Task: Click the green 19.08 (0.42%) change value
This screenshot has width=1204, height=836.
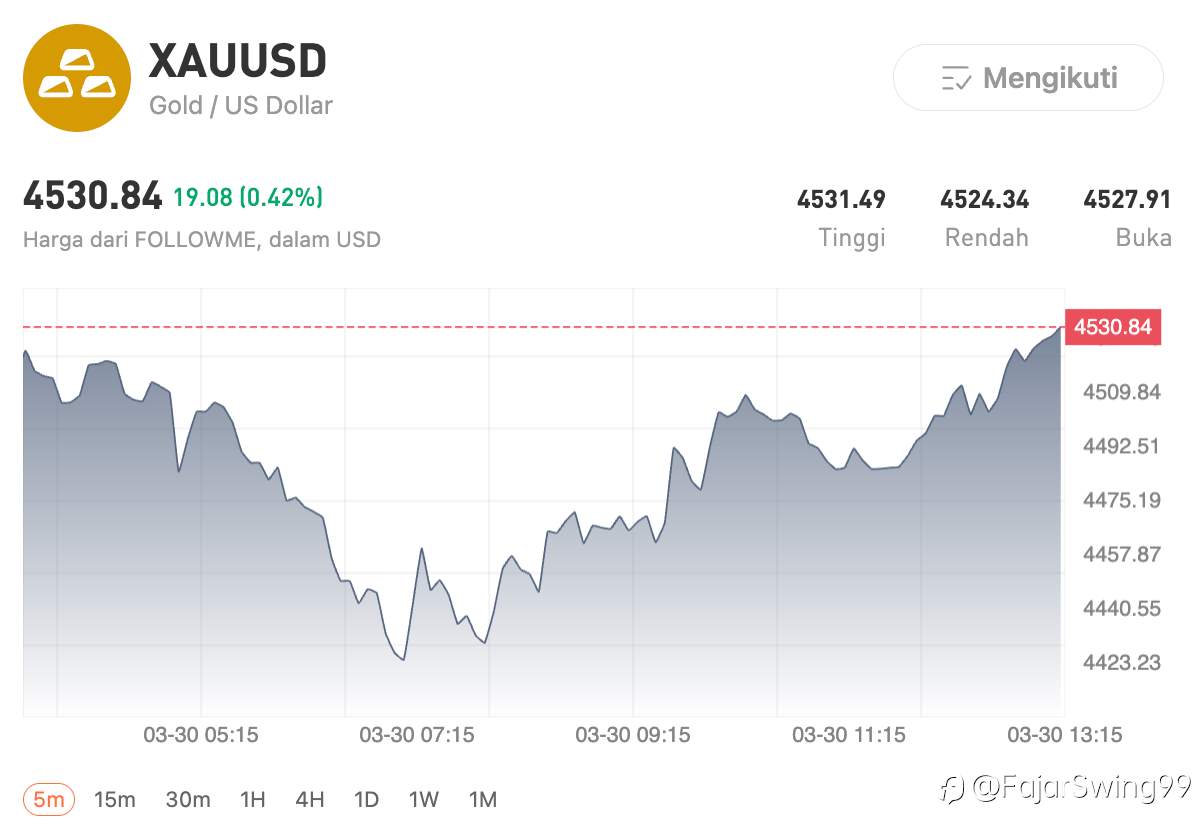Action: 248,197
